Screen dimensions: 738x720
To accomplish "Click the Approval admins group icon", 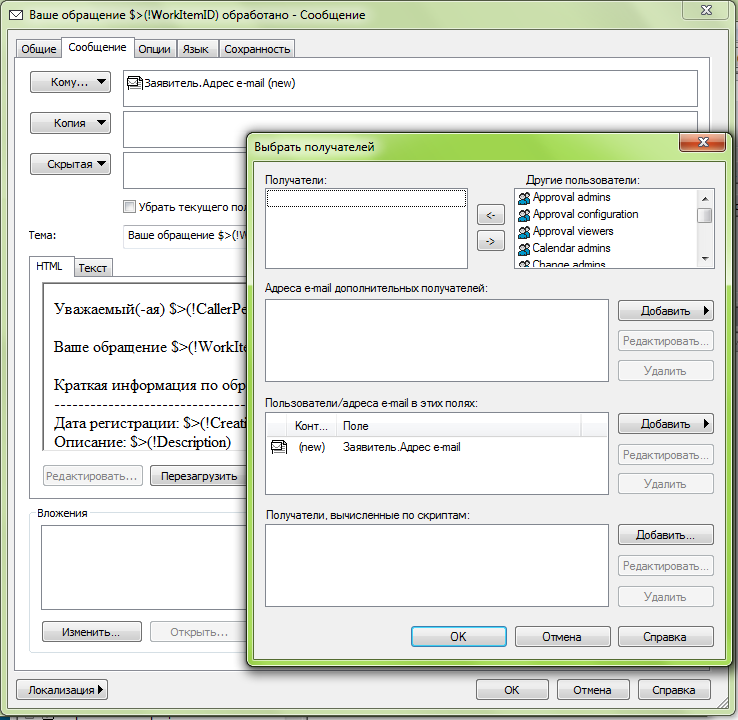I will (524, 198).
